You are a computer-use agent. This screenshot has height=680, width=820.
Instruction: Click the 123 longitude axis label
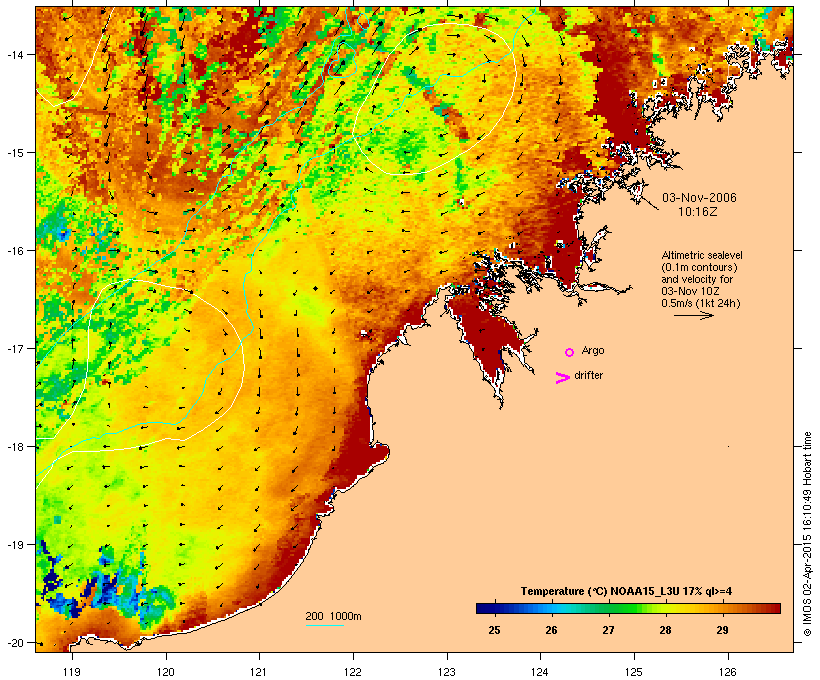(447, 672)
